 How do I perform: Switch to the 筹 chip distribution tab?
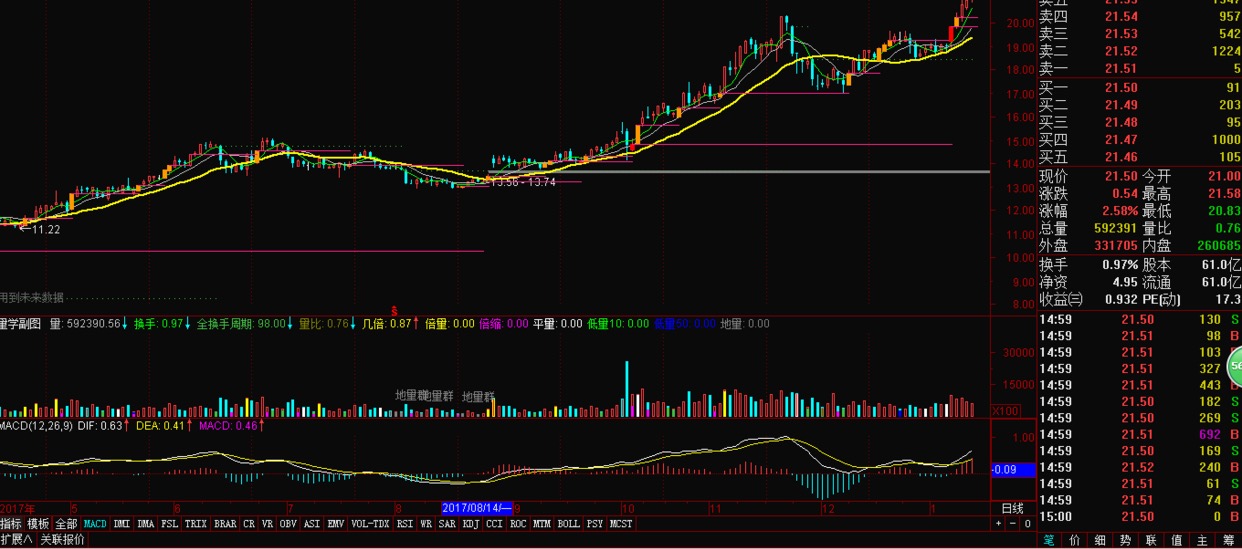click(1230, 540)
